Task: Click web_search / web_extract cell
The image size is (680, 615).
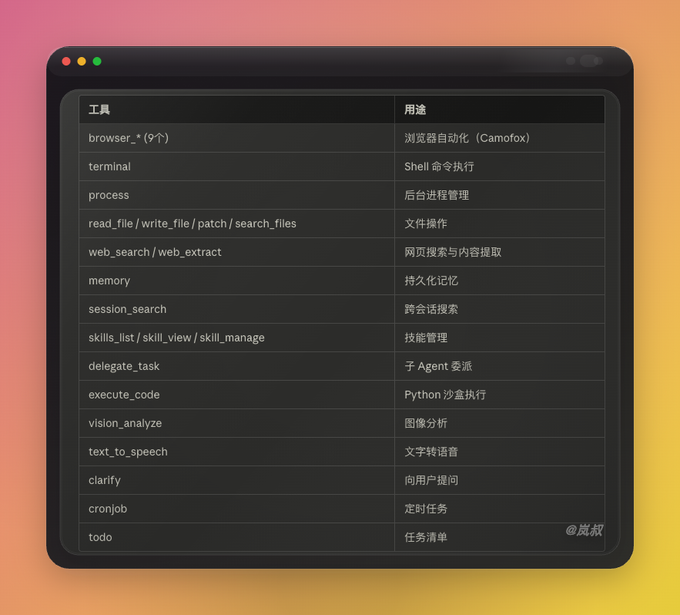Action: coord(237,252)
